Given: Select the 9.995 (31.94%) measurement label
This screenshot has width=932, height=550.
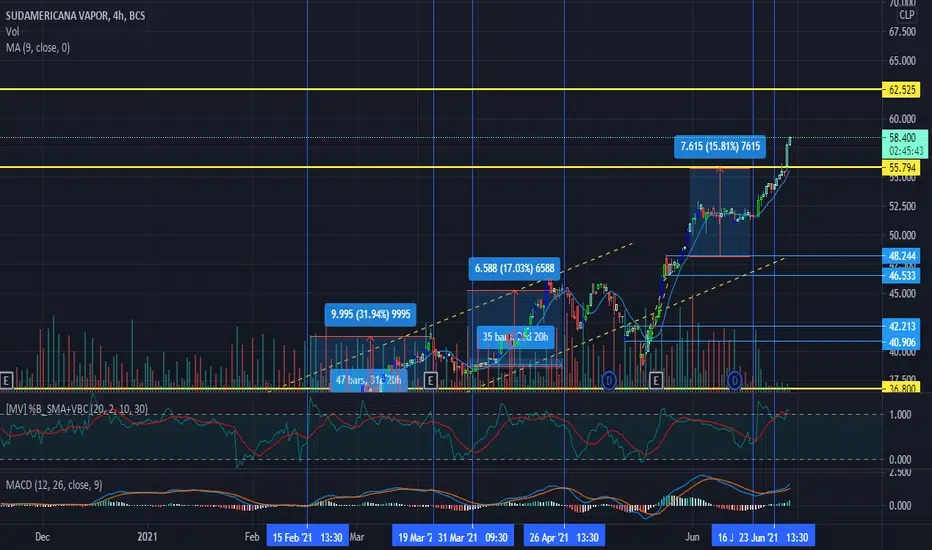Looking at the screenshot, I should 370,315.
